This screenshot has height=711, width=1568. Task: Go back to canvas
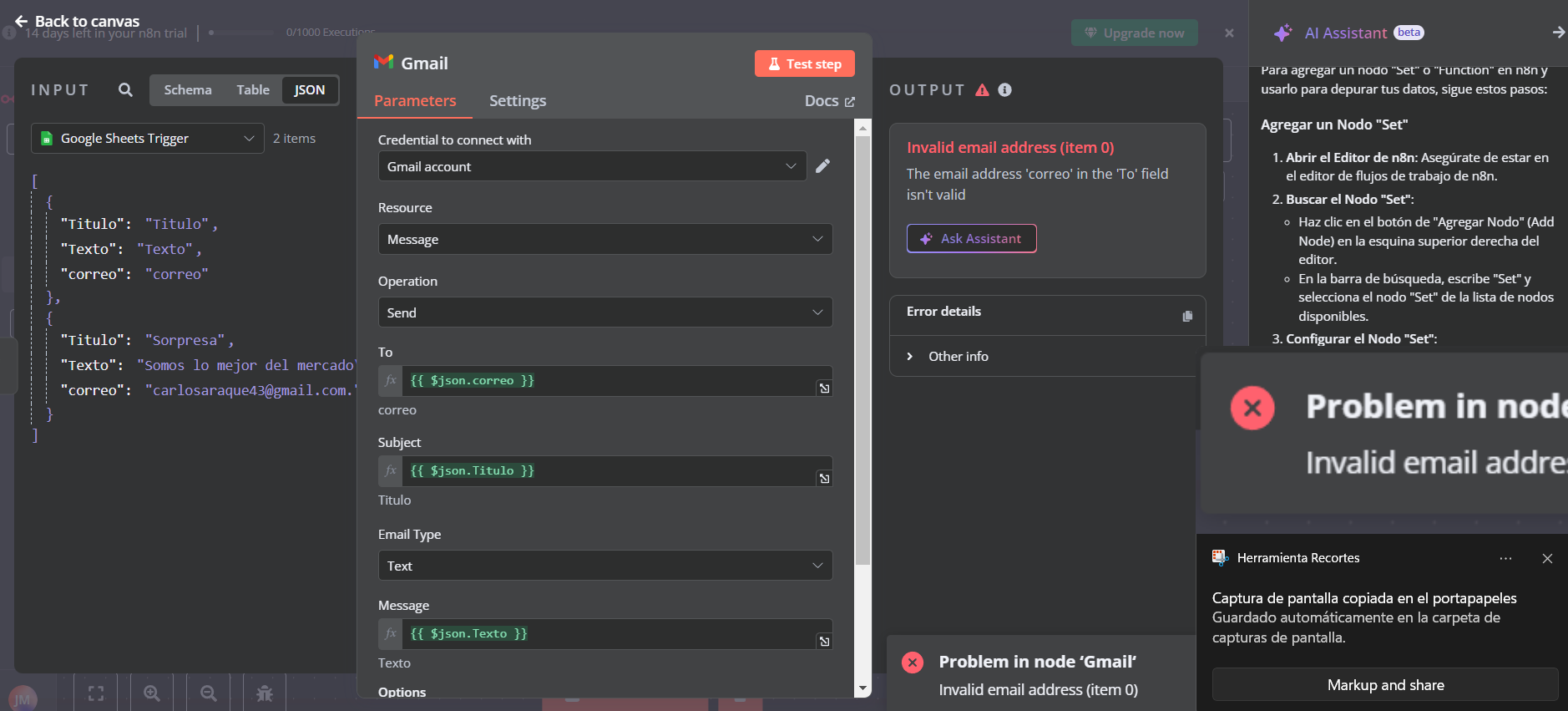[77, 21]
